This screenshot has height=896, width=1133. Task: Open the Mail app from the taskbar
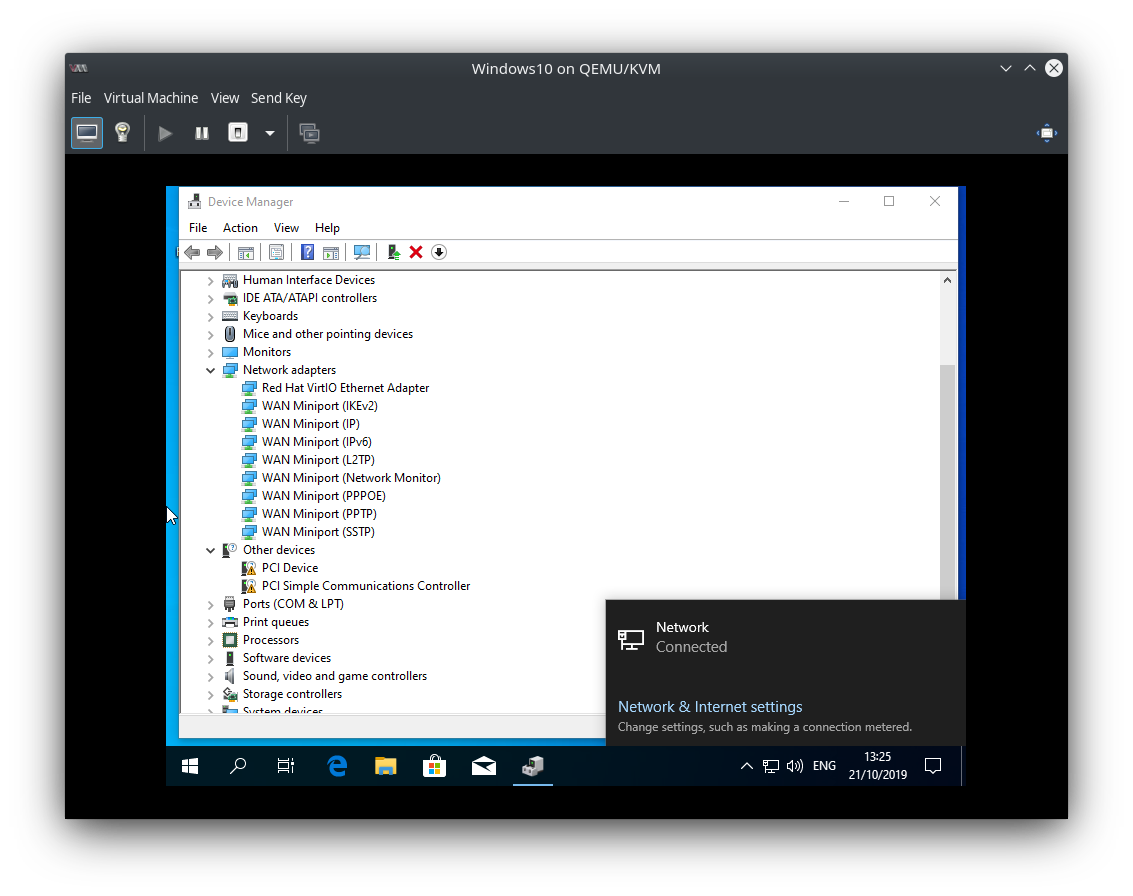coord(483,766)
